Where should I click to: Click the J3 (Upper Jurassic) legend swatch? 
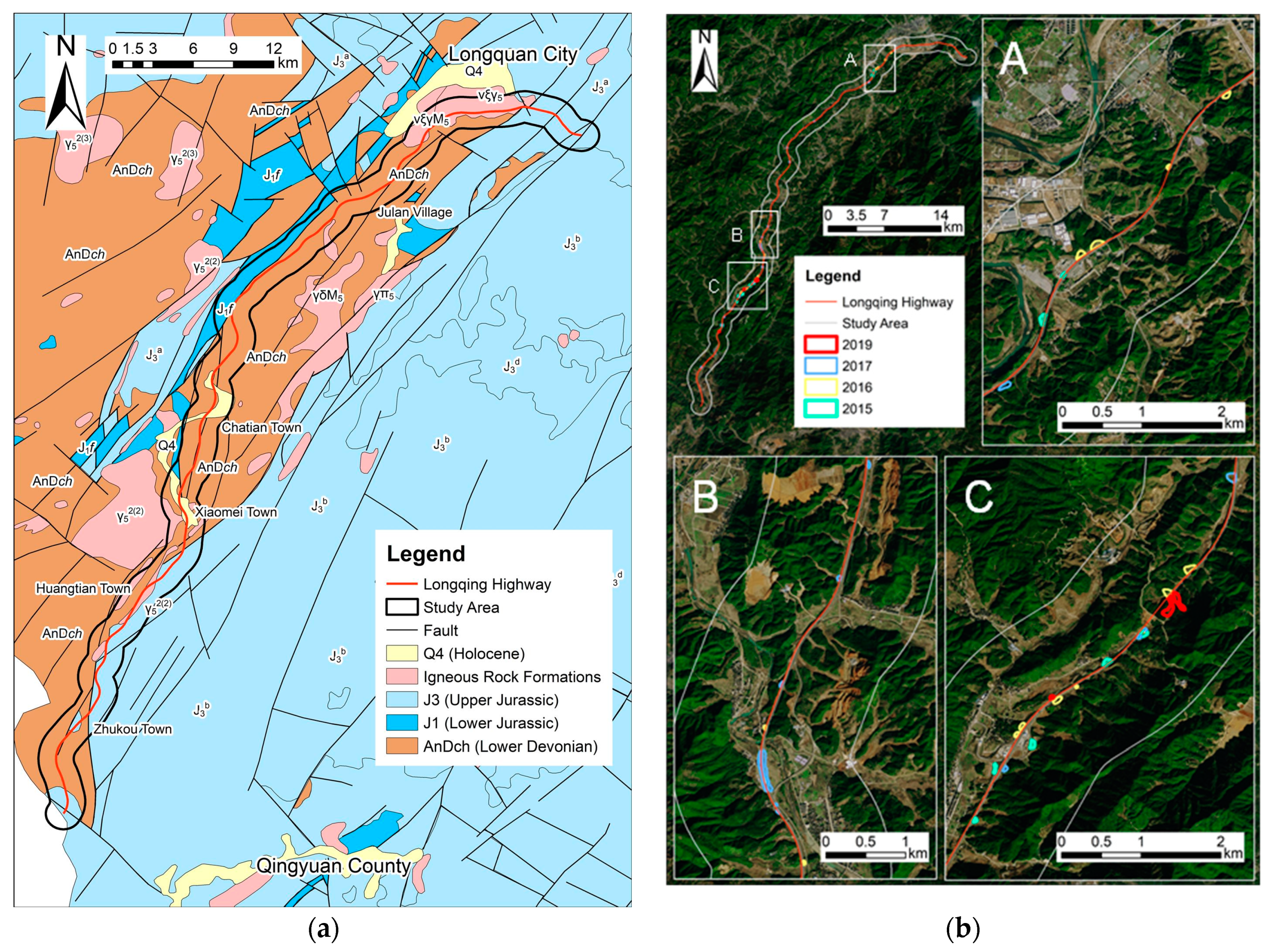pos(402,699)
